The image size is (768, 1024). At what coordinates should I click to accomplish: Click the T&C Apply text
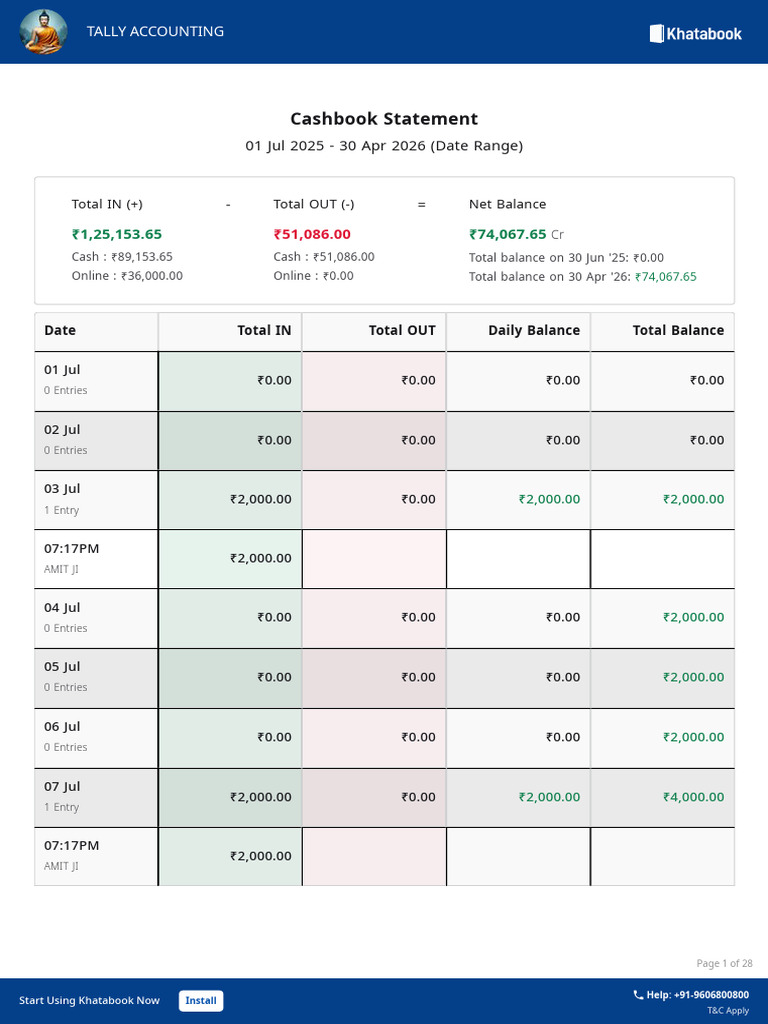point(728,1010)
